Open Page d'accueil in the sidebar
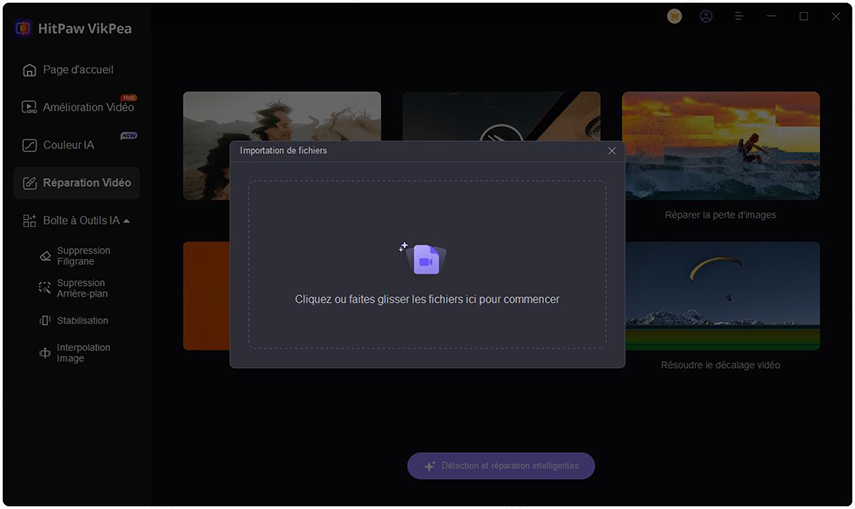This screenshot has width=855, height=509. tap(77, 70)
